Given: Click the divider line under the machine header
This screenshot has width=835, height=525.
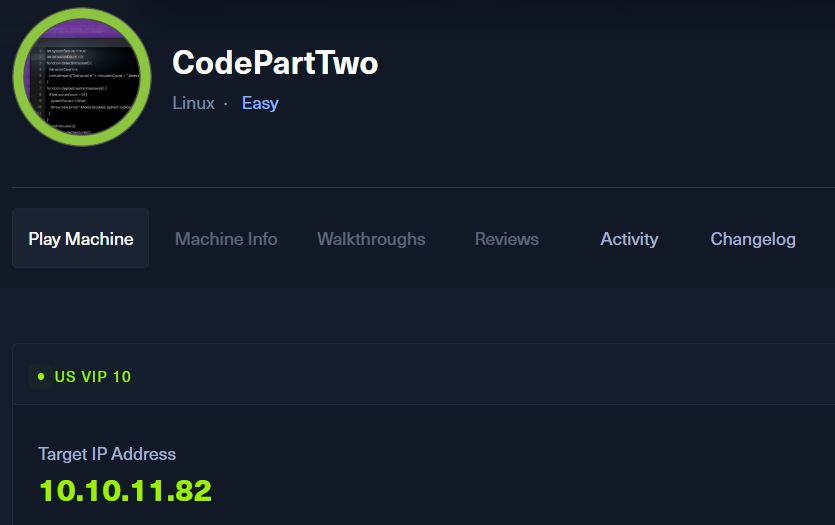Looking at the screenshot, I should tap(420, 187).
